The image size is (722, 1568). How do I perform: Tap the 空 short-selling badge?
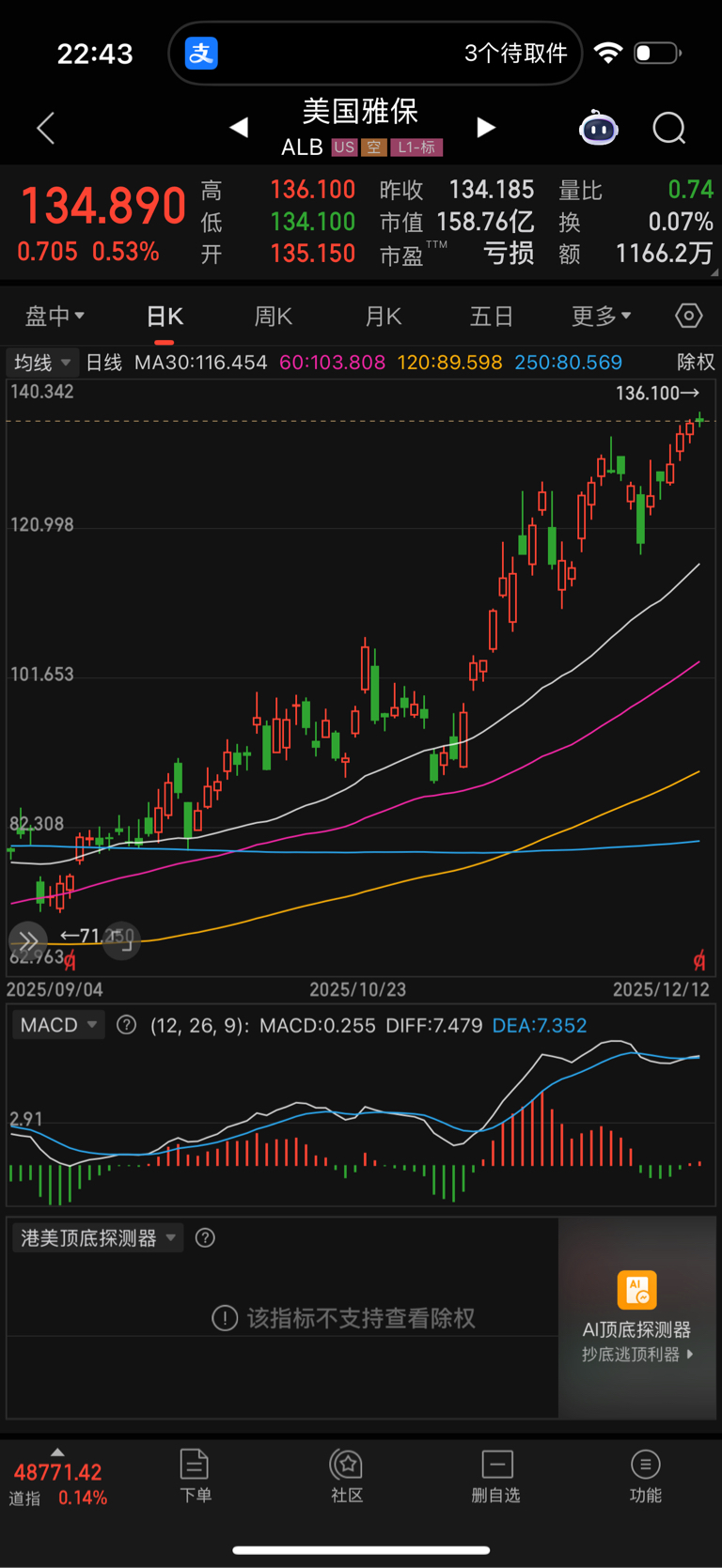(x=374, y=147)
